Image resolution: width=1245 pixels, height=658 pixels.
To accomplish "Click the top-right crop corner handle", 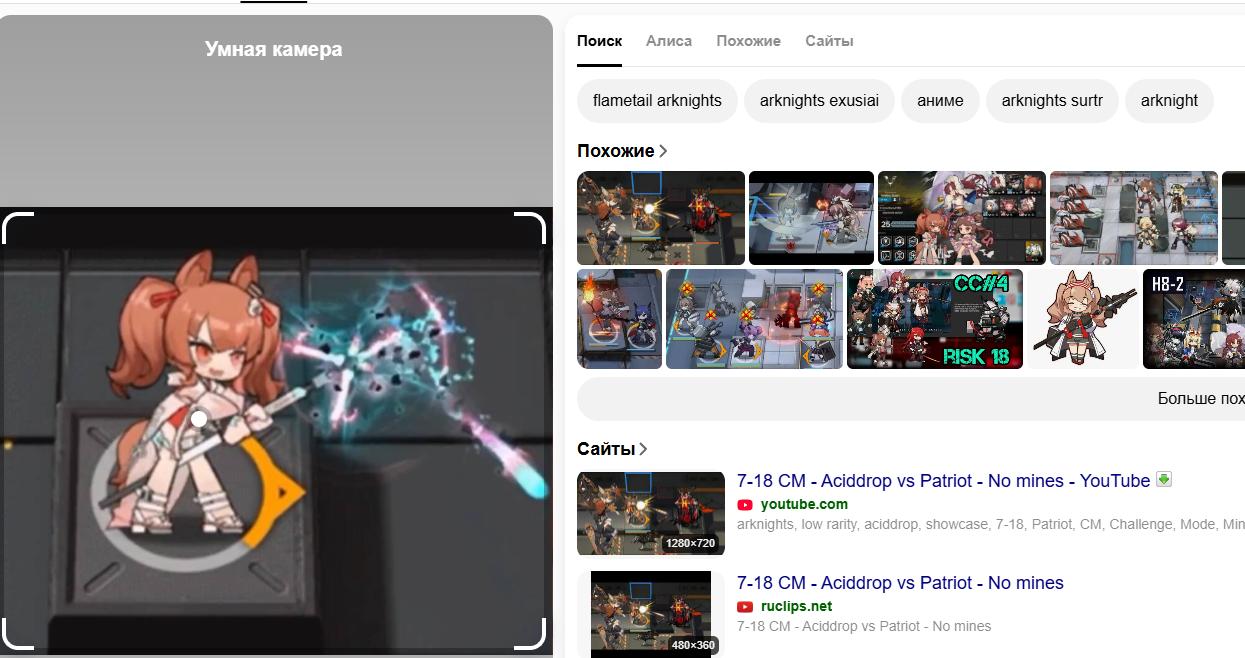I will (530, 226).
